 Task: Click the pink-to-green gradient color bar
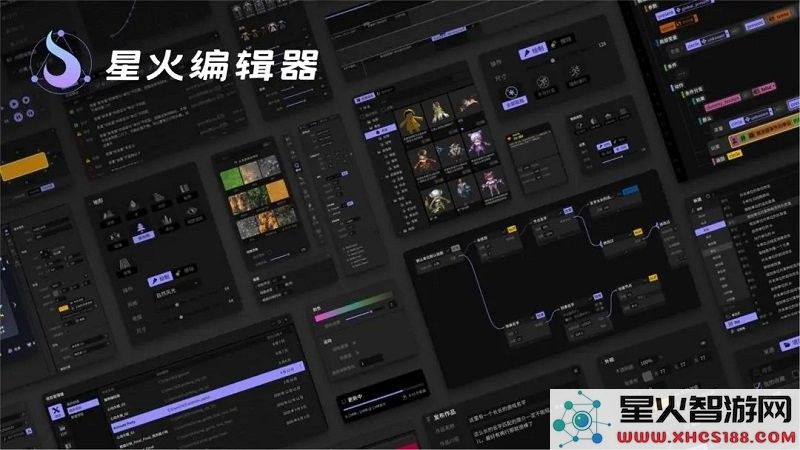click(x=352, y=306)
